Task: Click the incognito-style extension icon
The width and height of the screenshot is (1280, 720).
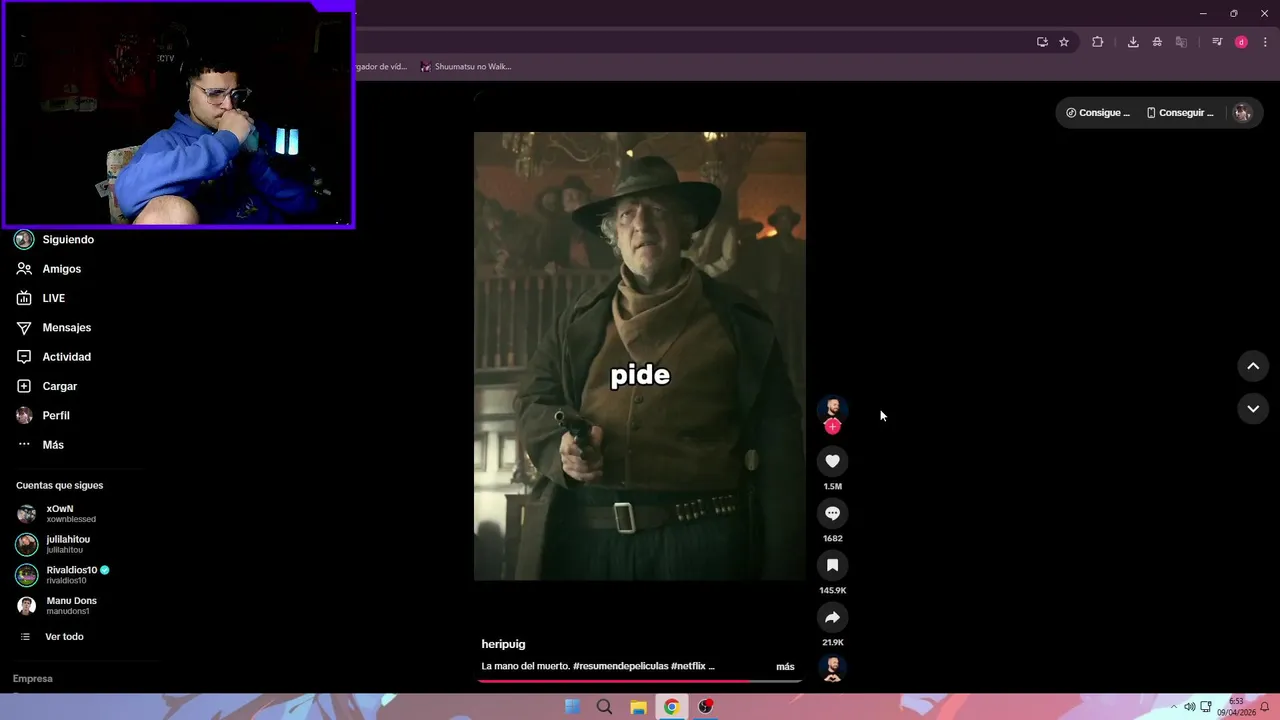Action: click(x=1157, y=42)
